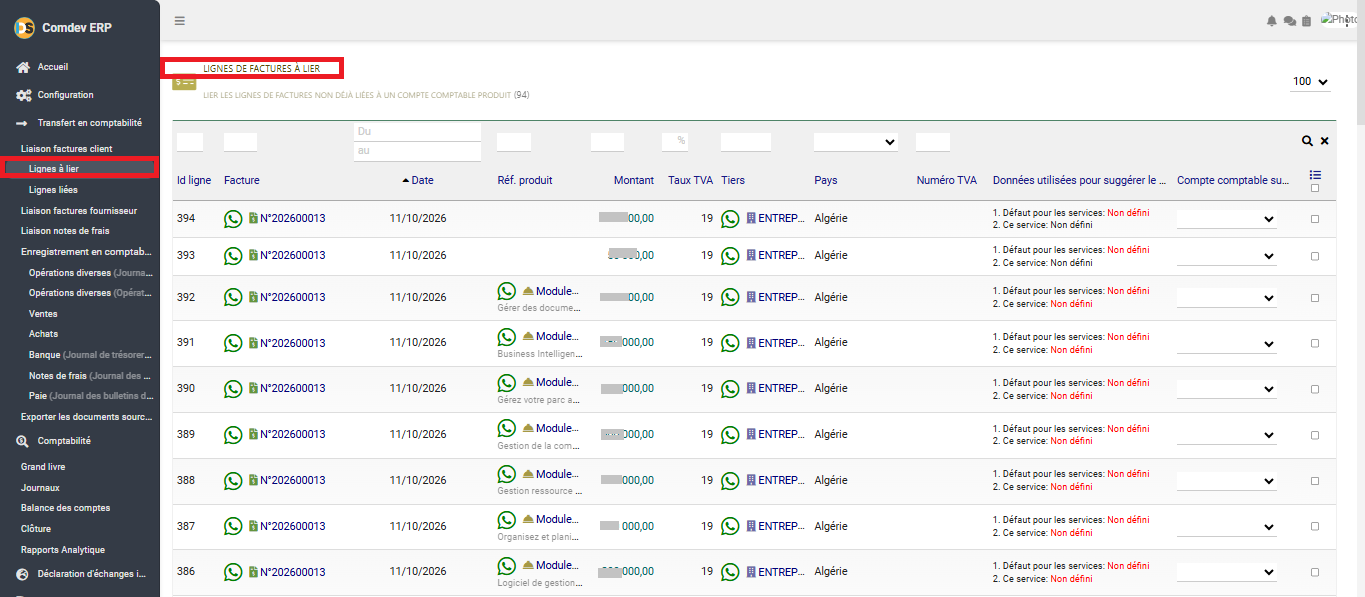Click the invoice document icon in row 391
The height and width of the screenshot is (597, 1365).
click(254, 343)
